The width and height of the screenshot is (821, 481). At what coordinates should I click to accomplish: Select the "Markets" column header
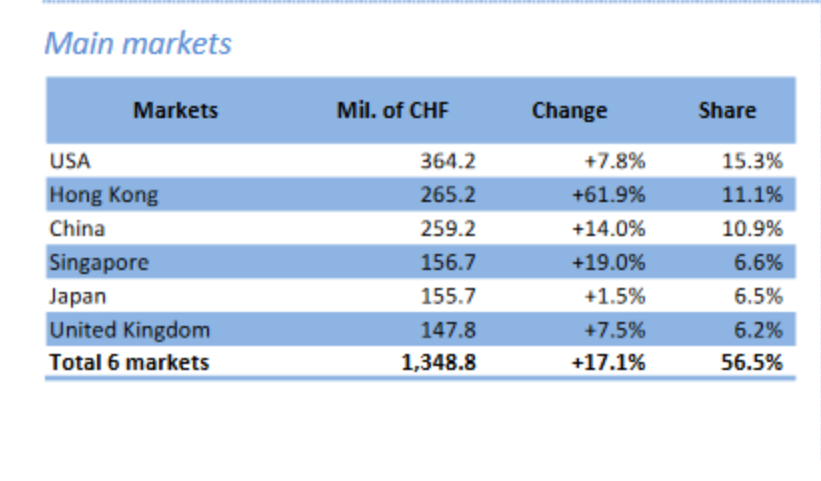point(175,110)
